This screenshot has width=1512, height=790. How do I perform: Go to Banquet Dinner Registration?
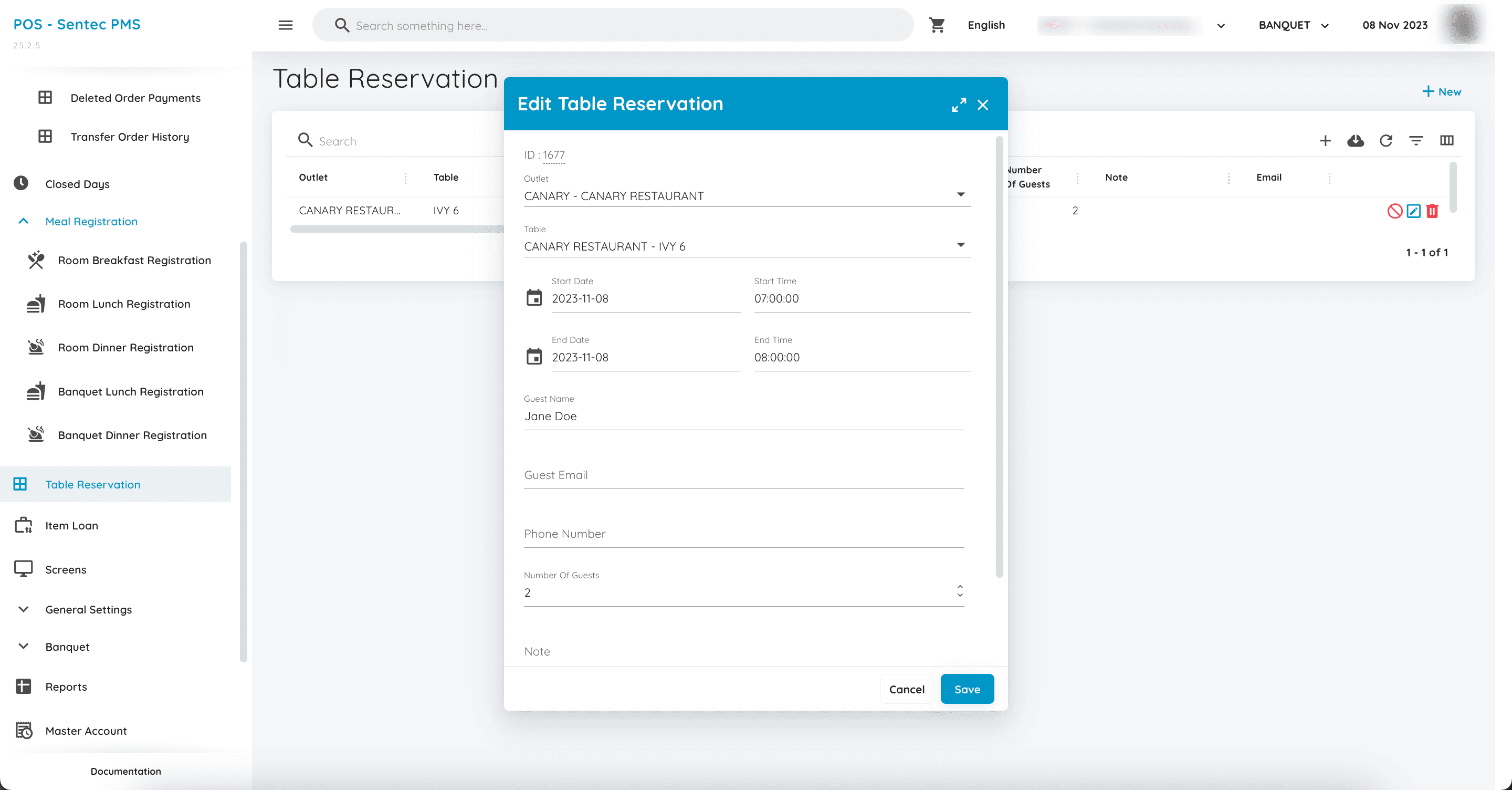click(x=132, y=435)
